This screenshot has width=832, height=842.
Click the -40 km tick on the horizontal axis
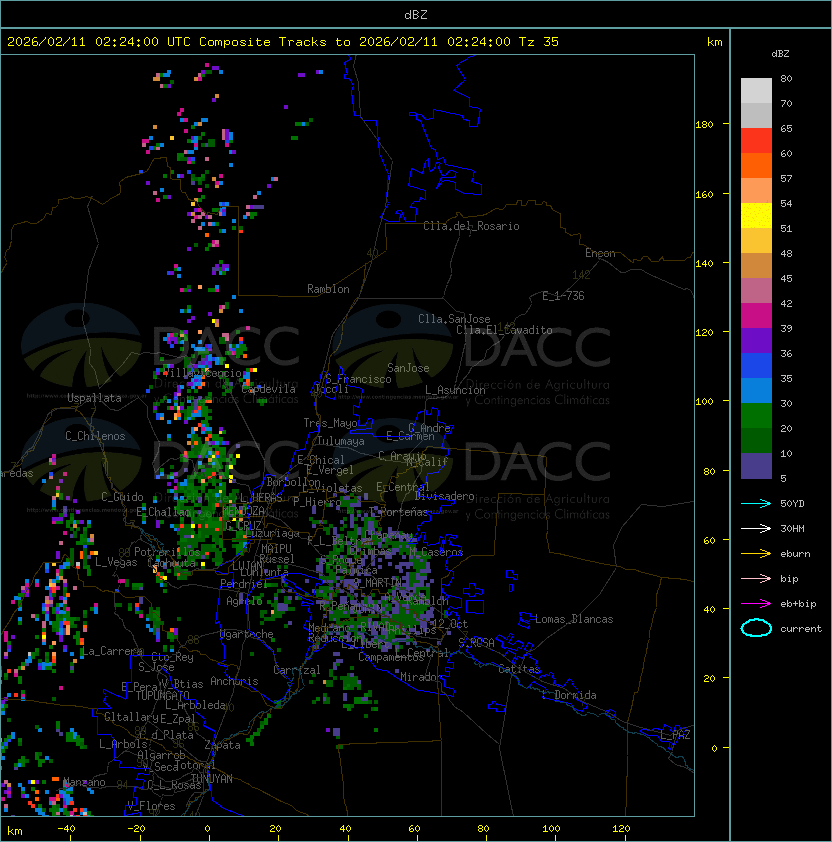tap(67, 829)
